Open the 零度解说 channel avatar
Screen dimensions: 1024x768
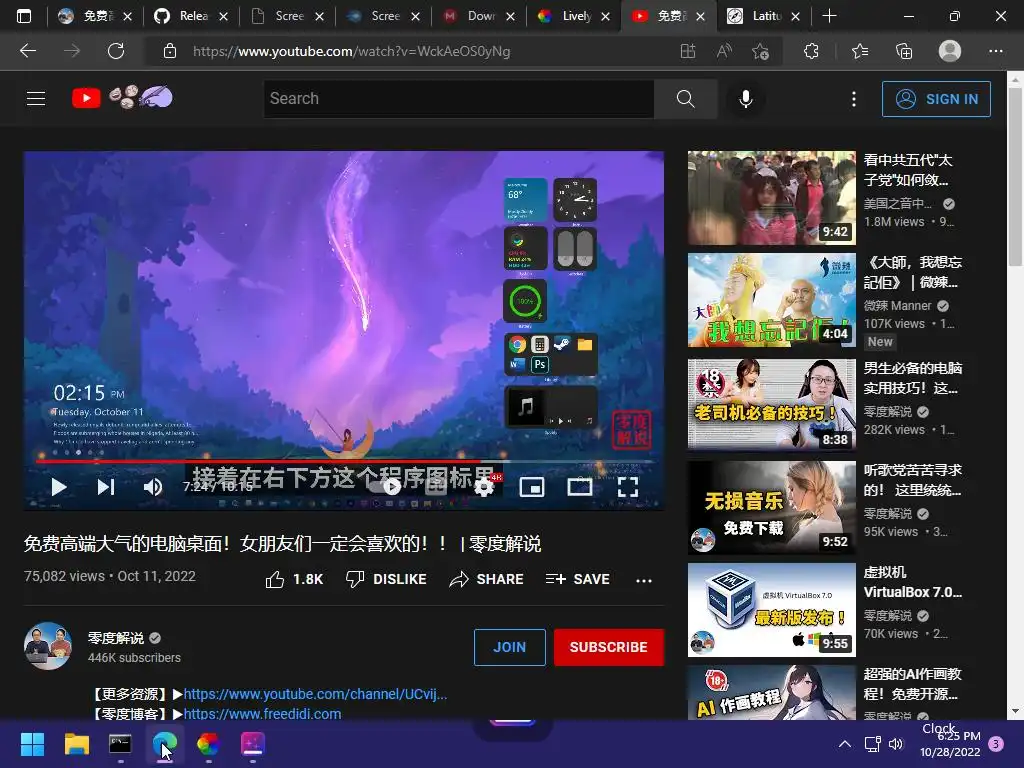pyautogui.click(x=48, y=646)
